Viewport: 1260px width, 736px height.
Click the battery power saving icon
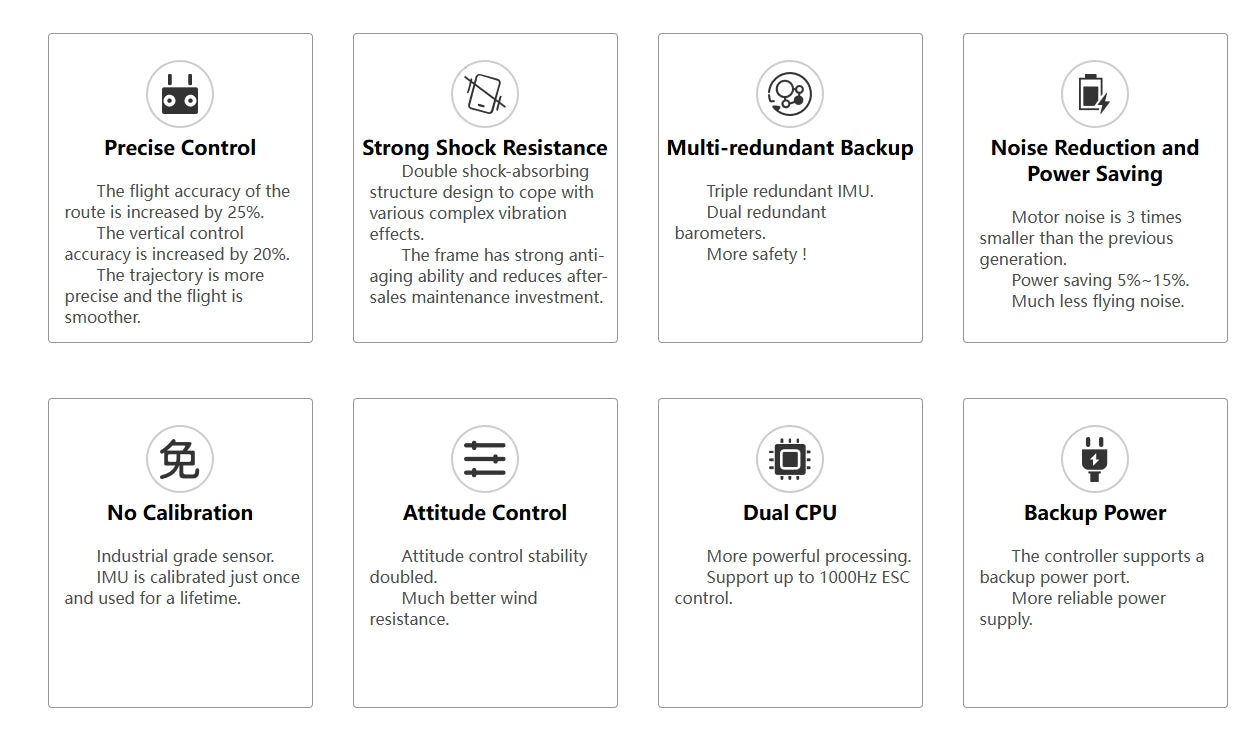pos(1095,95)
